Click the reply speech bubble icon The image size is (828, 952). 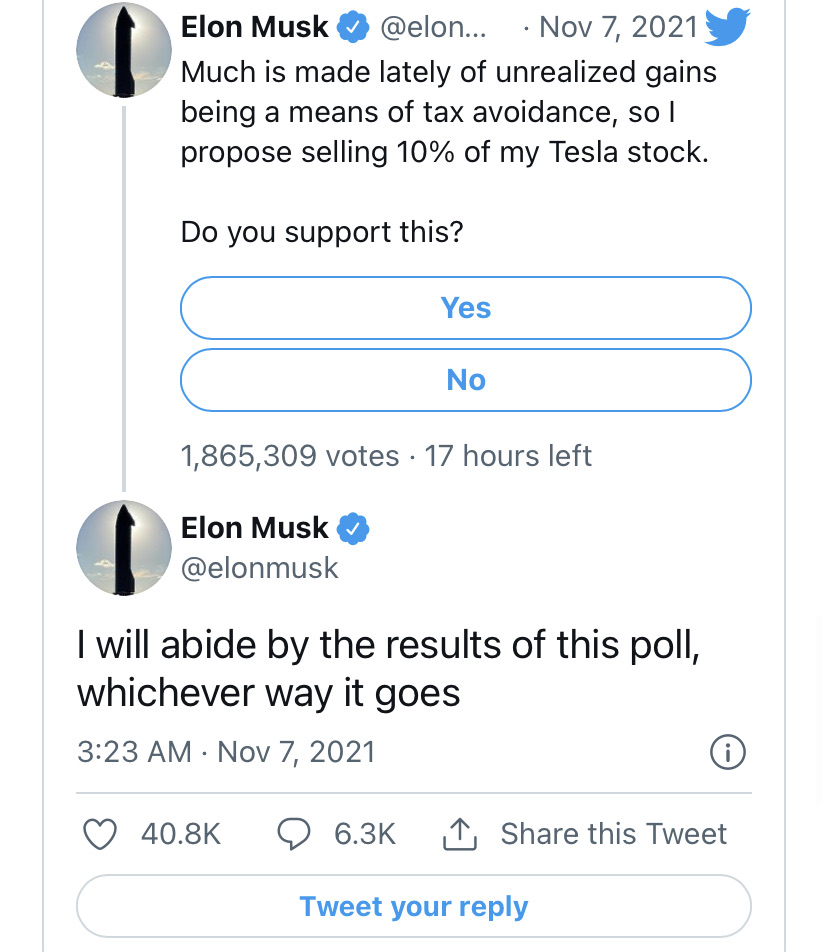tap(292, 833)
